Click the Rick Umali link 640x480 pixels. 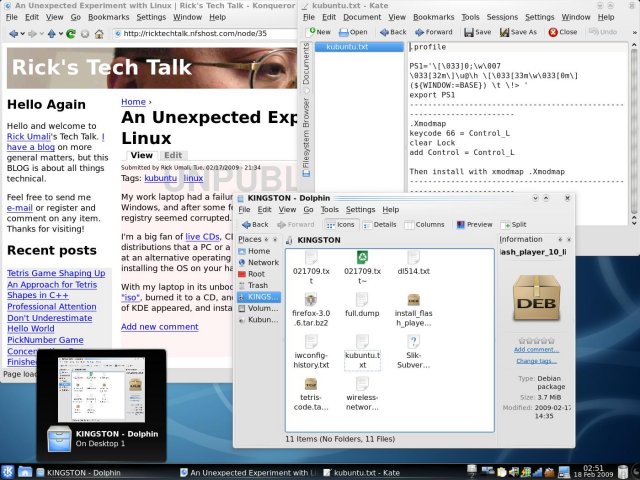pyautogui.click(x=29, y=136)
